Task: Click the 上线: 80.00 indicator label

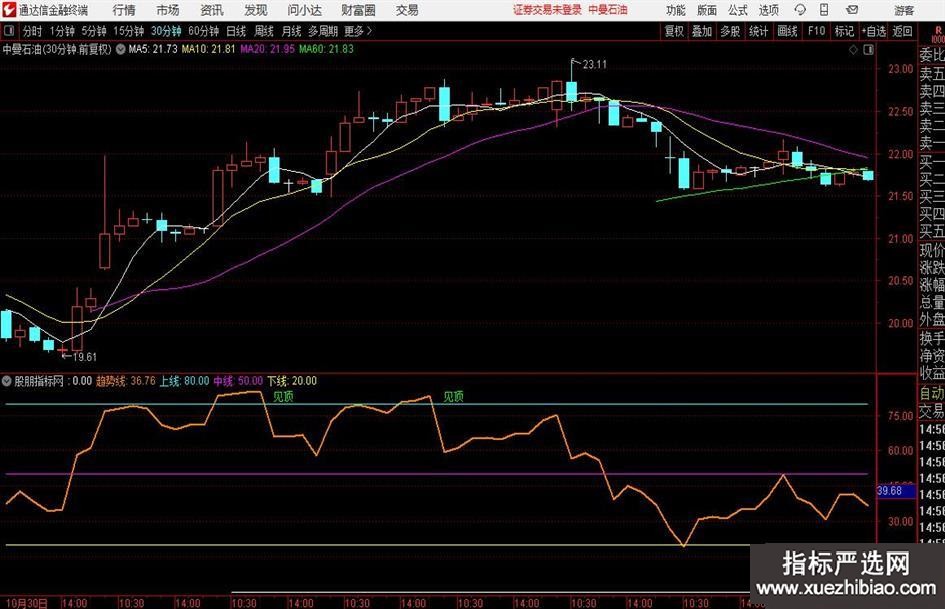Action: pos(184,381)
